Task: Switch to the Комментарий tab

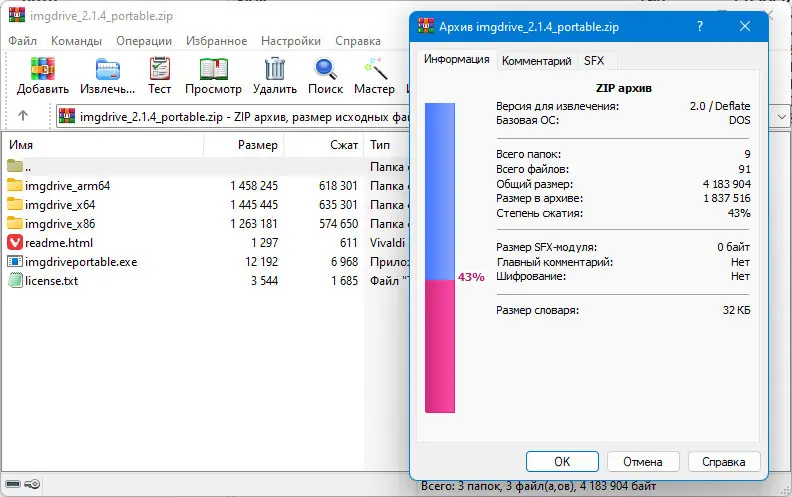Action: (536, 61)
